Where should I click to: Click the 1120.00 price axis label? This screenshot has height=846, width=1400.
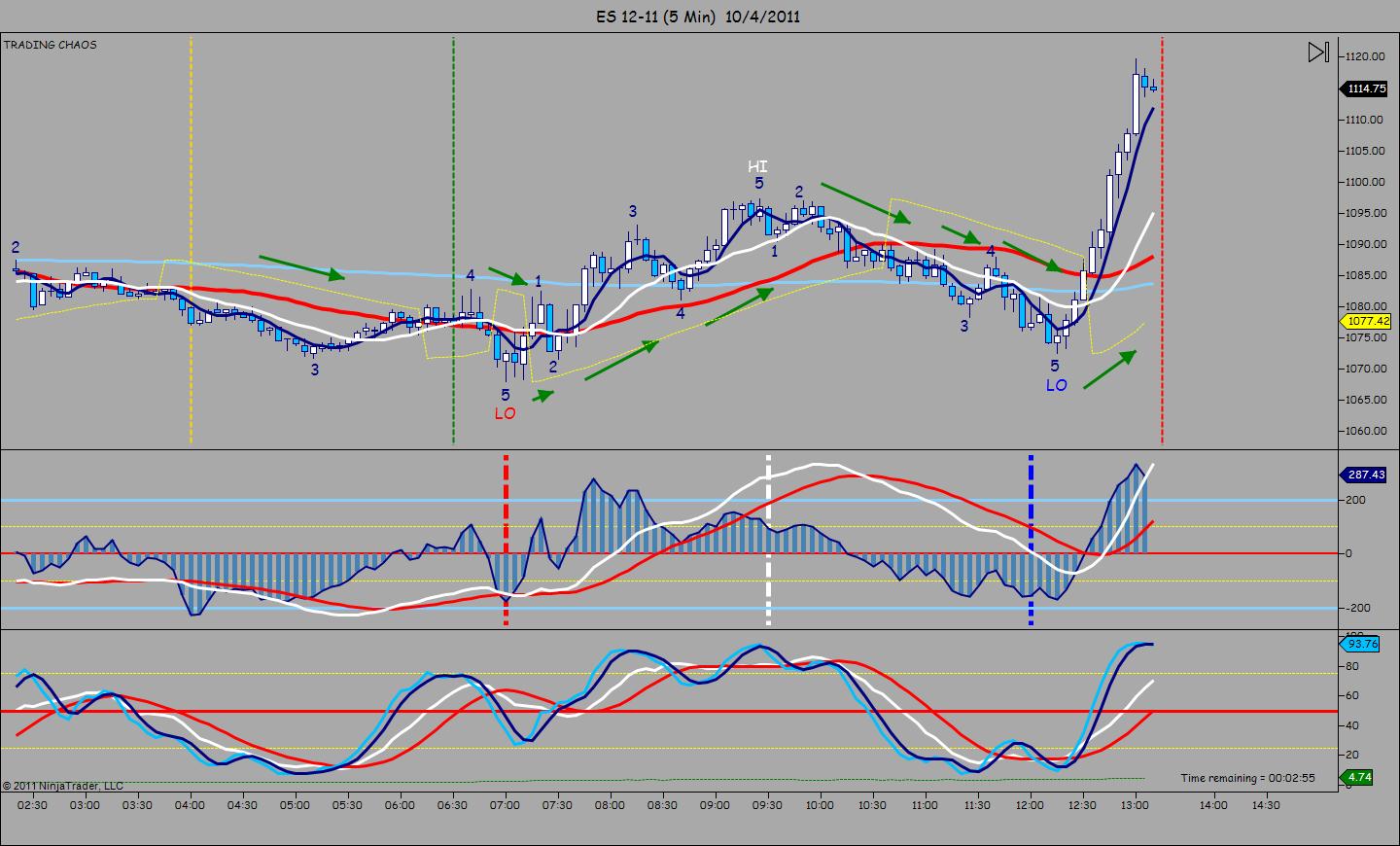coord(1365,57)
